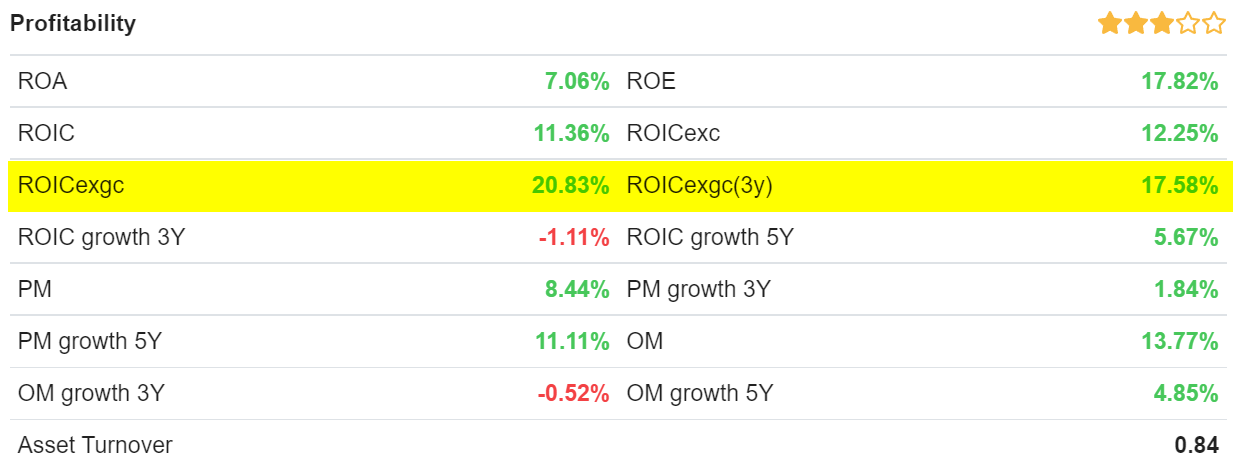Click the fifth empty rating star

[x=1213, y=24]
